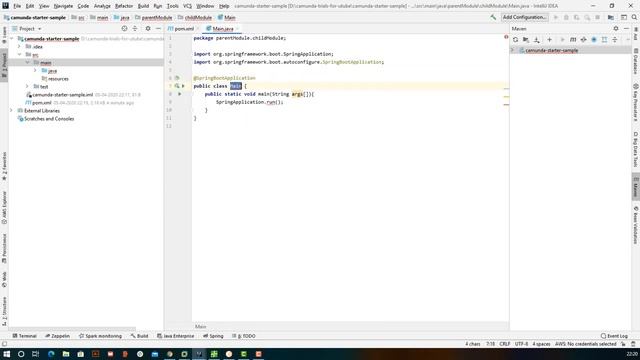Hide the Maven tool window
Viewport: 640px width, 360px height.
626,29
